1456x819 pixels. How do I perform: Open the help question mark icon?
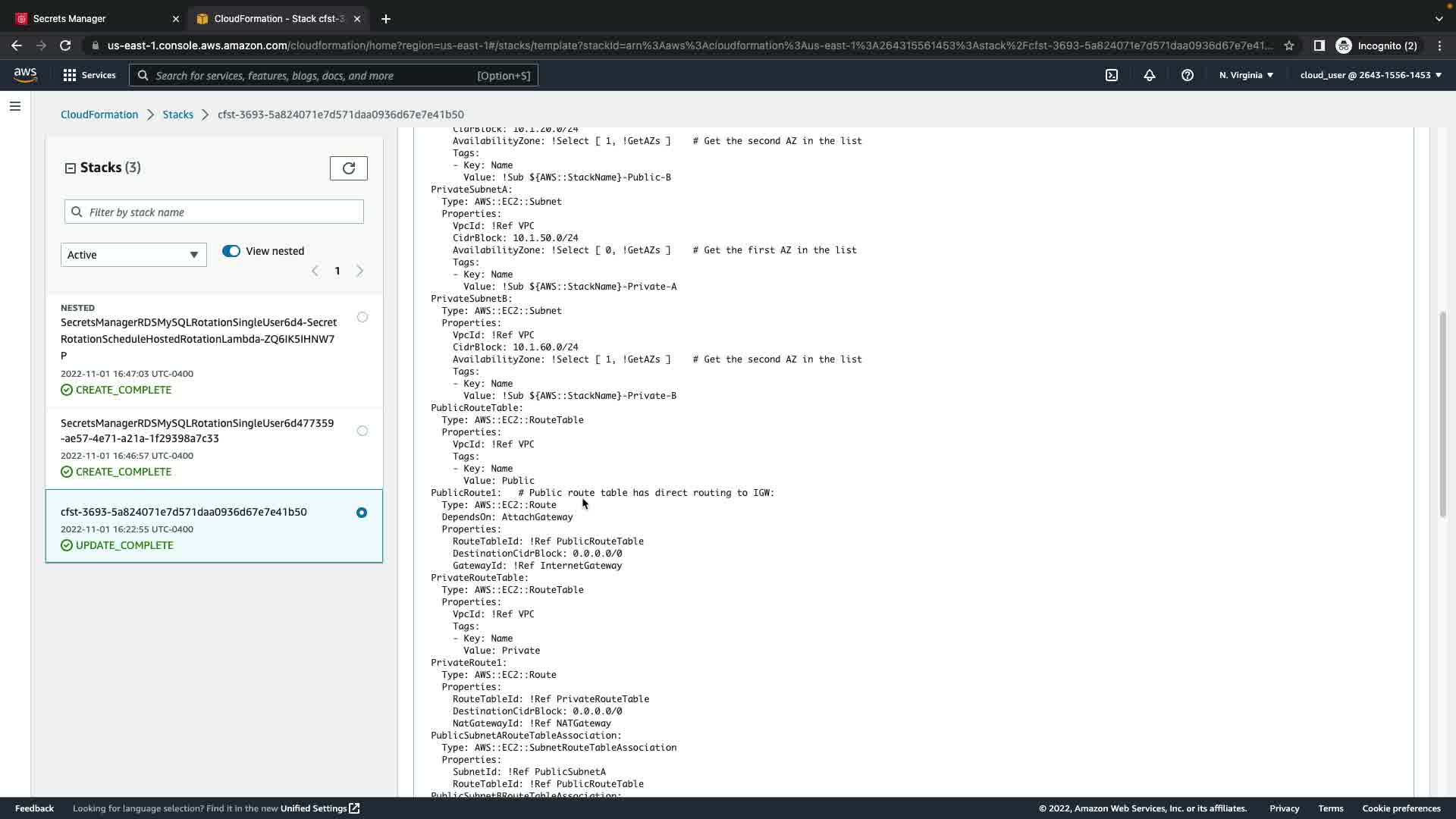(x=1188, y=75)
